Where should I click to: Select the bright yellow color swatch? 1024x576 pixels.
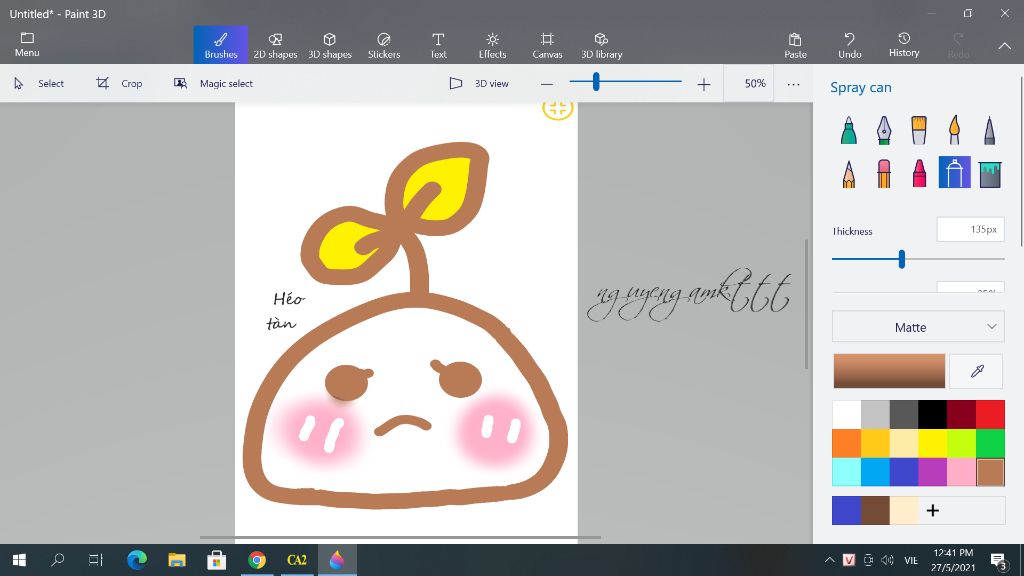(x=933, y=443)
